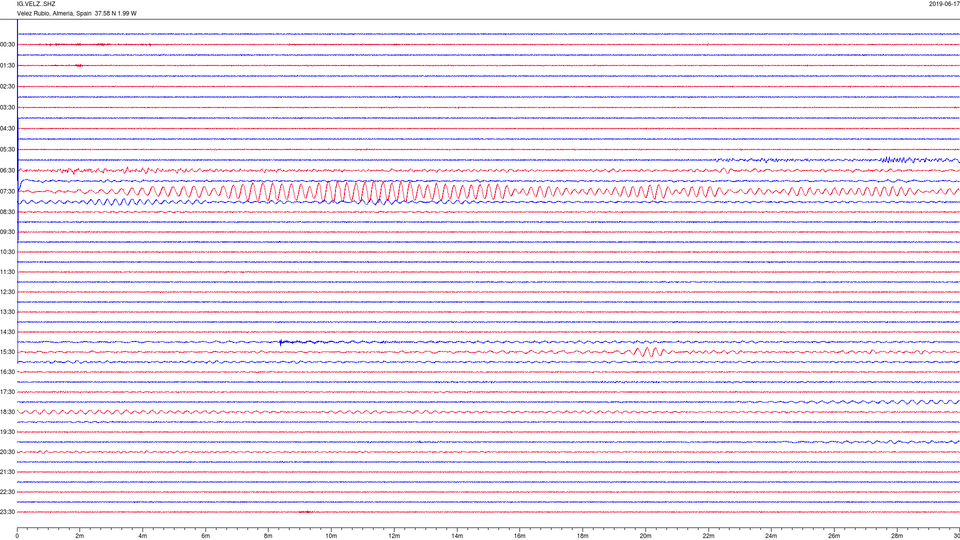Click the 0 tick on time axis
The width and height of the screenshot is (960, 540).
[17, 536]
